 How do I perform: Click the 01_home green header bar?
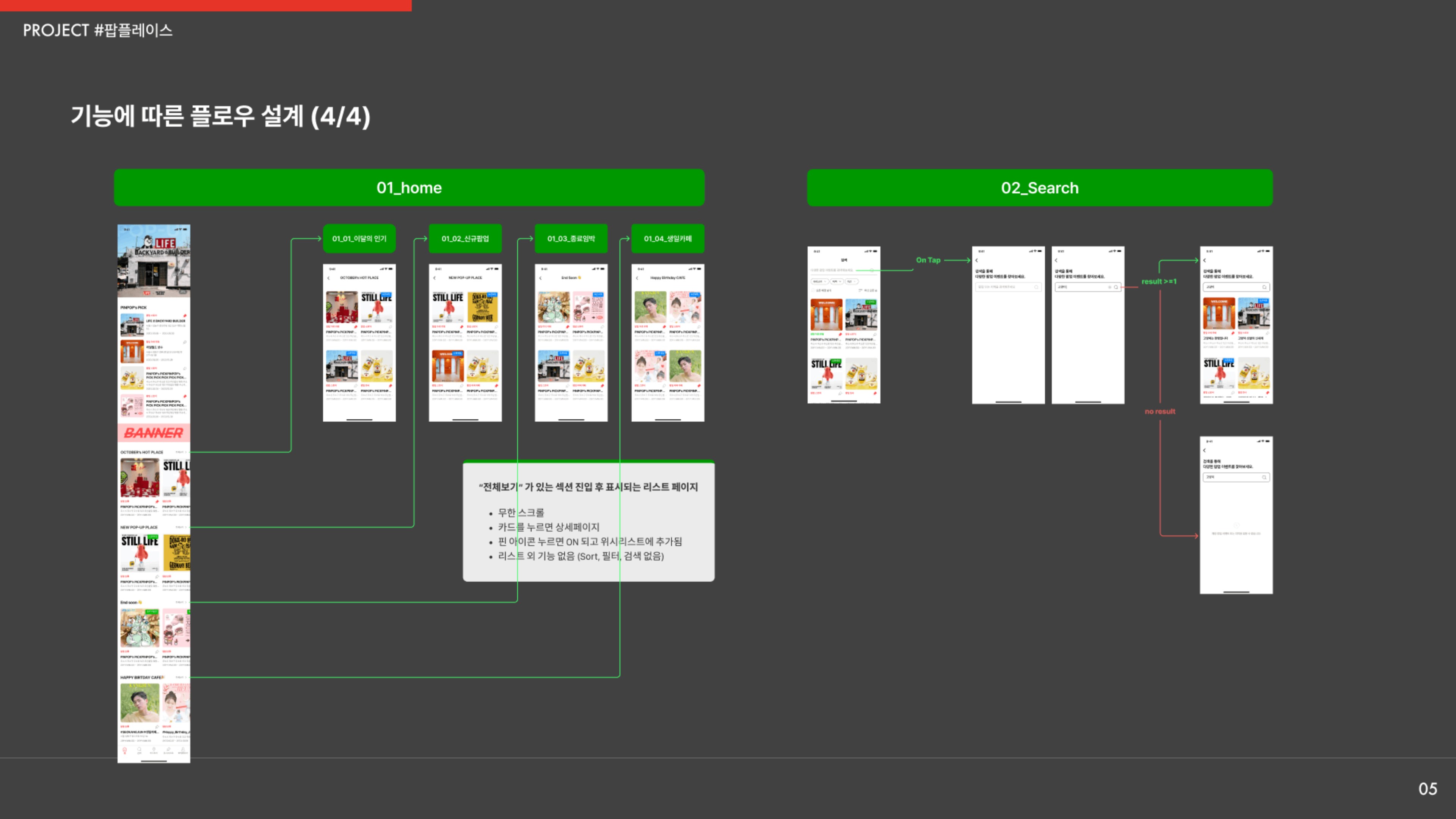point(409,188)
